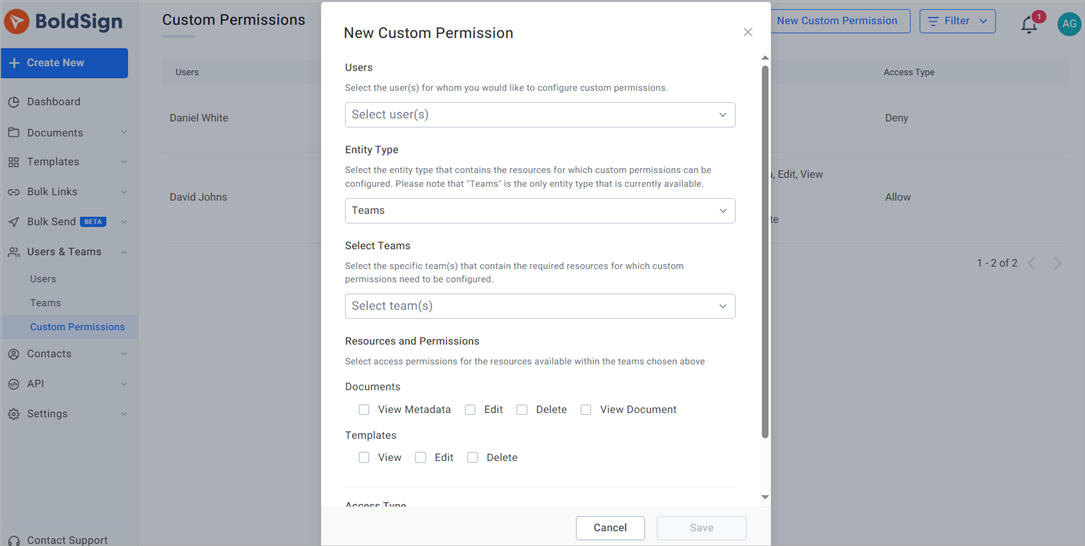Open the Filter dropdown button
This screenshot has height=546, width=1085.
coord(957,21)
